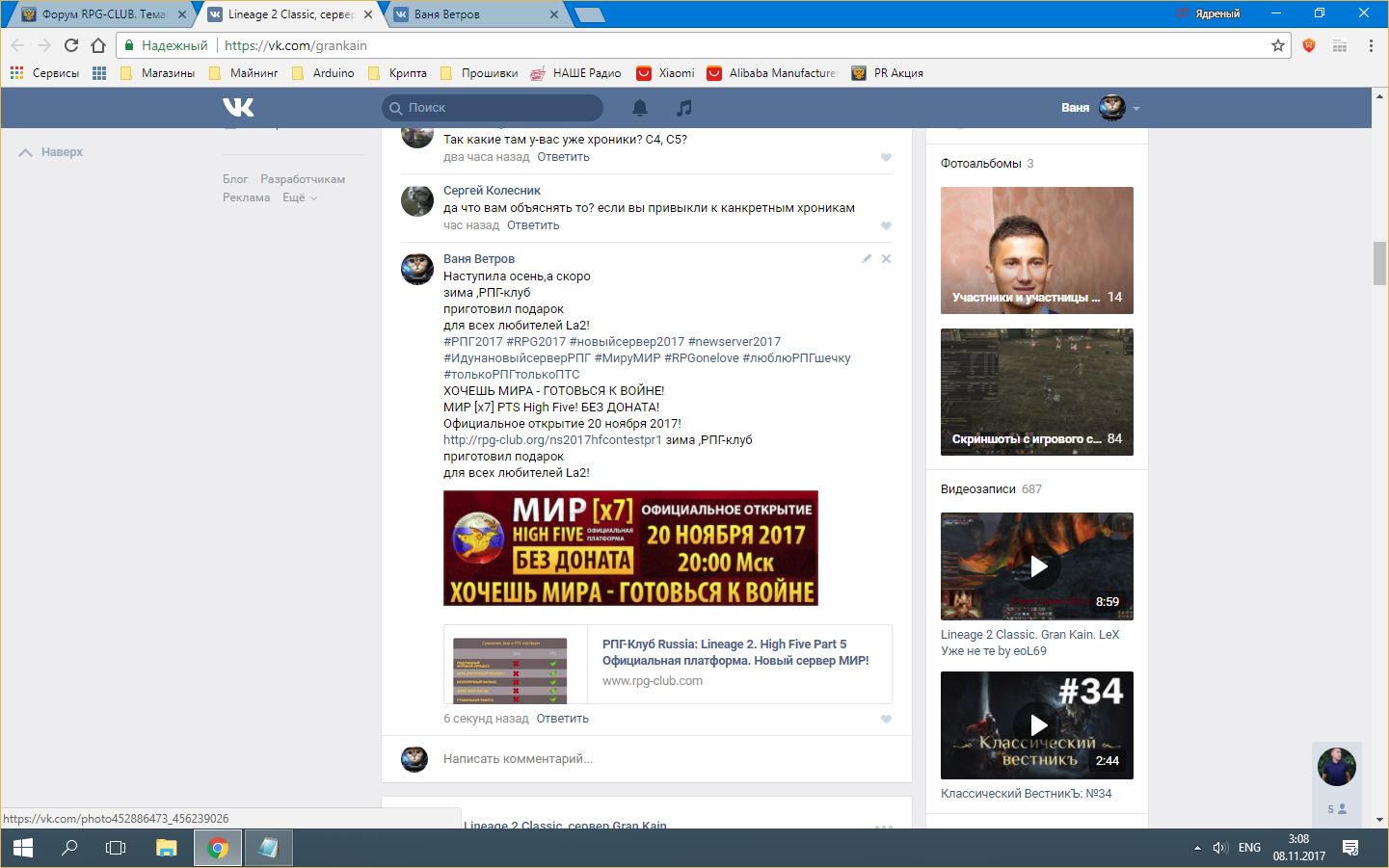This screenshot has height=868, width=1389.
Task: Bookmark this page with the star icon
Action: coord(1278,45)
